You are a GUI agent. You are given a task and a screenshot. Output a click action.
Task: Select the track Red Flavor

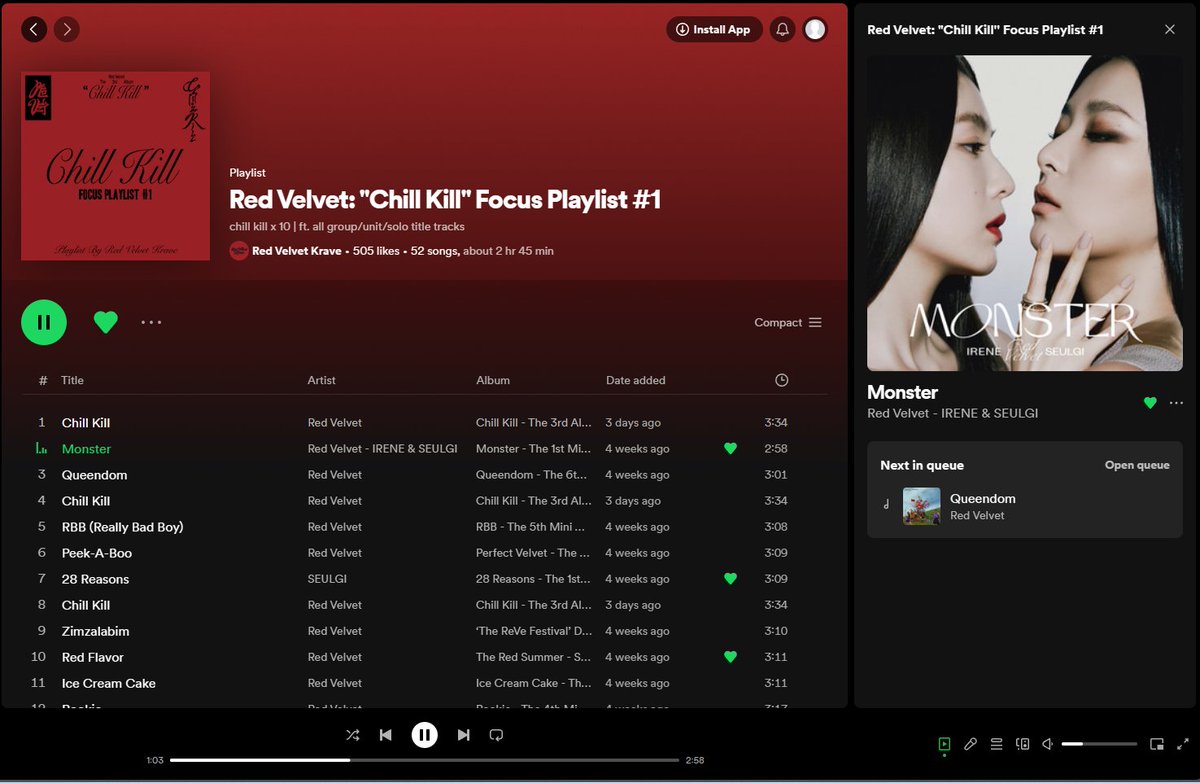424,657
